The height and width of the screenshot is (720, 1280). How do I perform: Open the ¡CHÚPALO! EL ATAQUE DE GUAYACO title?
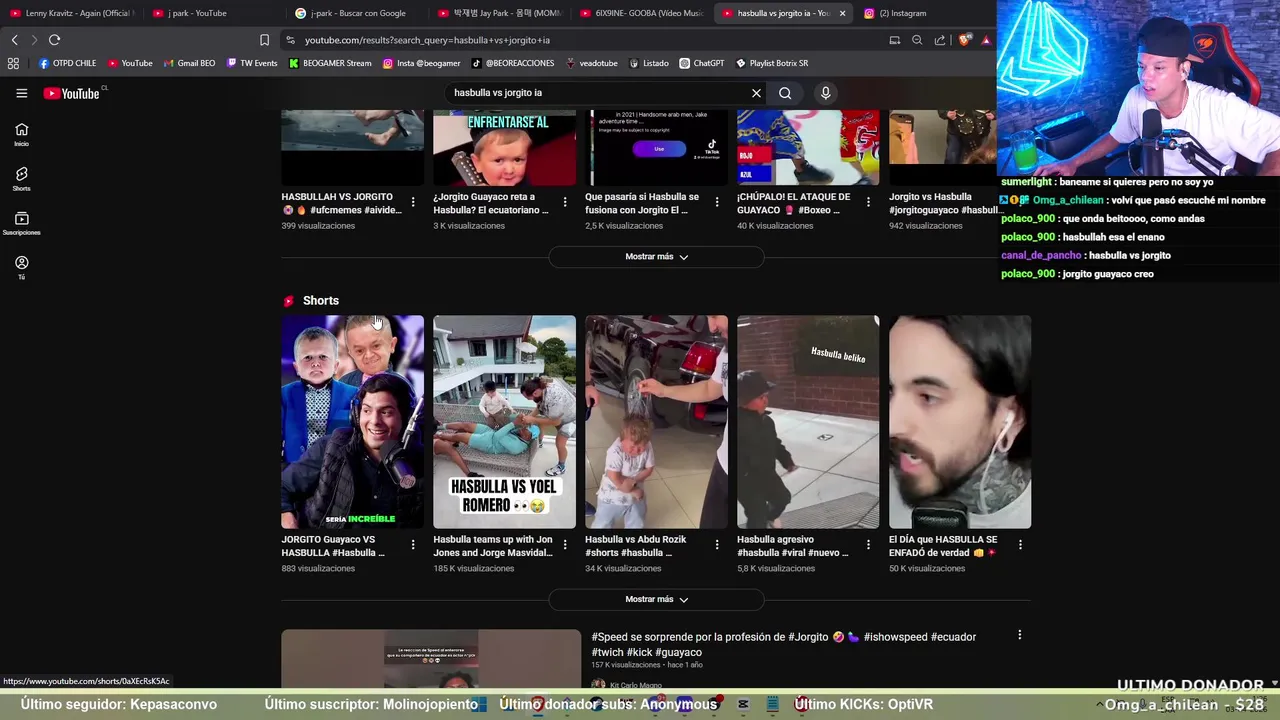[795, 203]
